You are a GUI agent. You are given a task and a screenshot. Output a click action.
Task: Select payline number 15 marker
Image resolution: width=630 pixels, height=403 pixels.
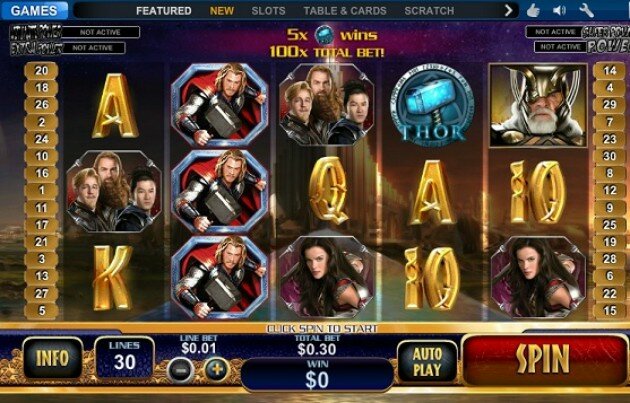610,311
